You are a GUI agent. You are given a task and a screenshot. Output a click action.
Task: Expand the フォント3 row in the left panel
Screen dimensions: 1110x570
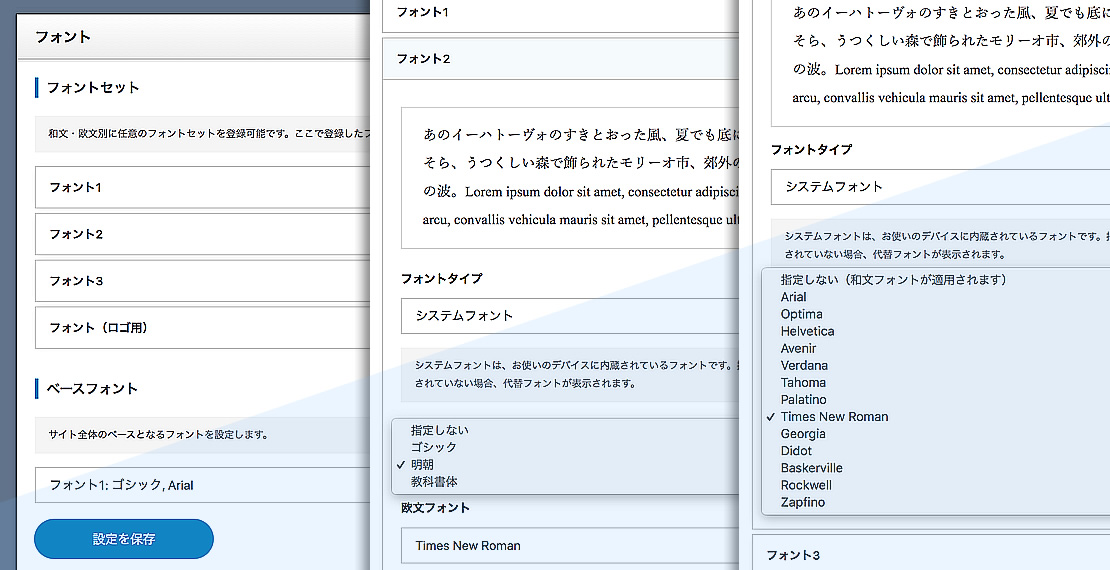pos(200,281)
